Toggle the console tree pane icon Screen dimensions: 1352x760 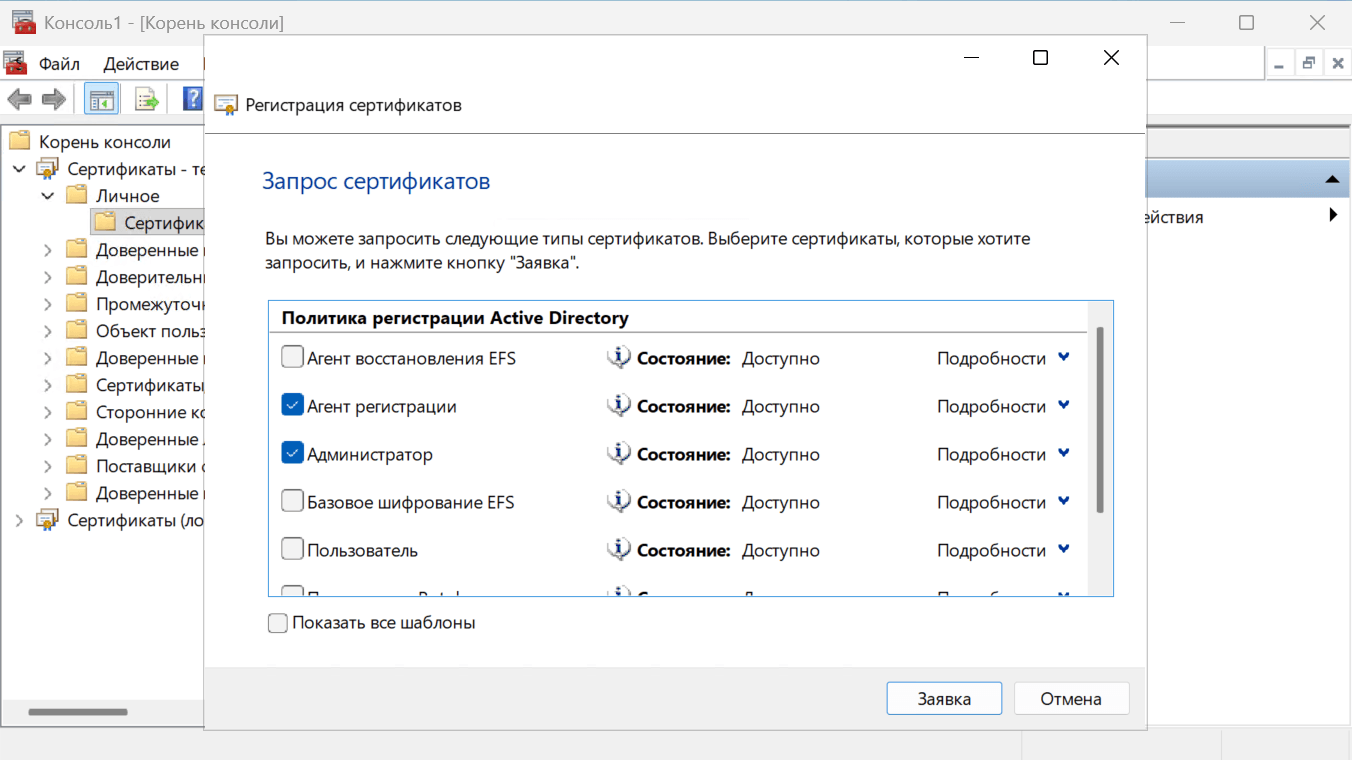click(x=101, y=99)
